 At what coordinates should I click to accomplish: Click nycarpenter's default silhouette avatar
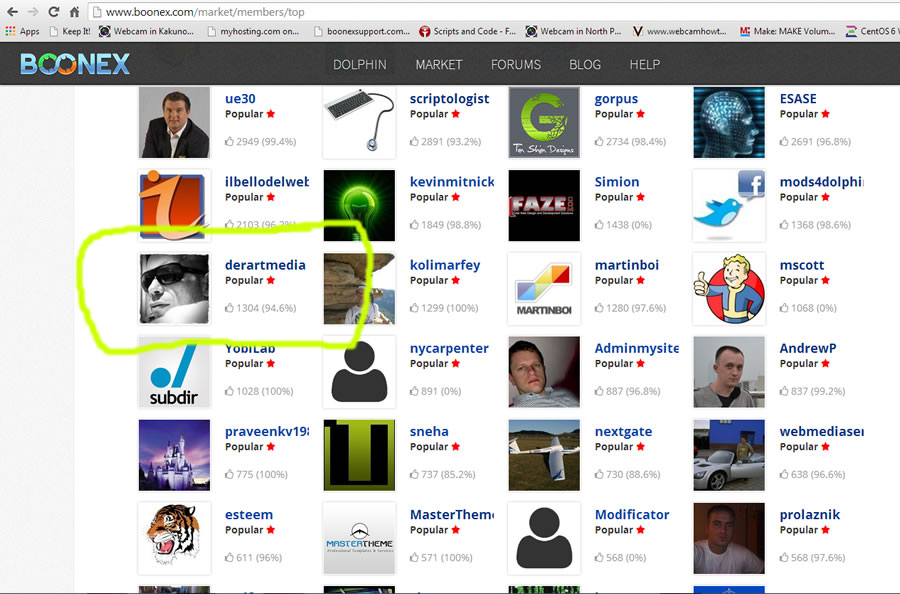(359, 372)
